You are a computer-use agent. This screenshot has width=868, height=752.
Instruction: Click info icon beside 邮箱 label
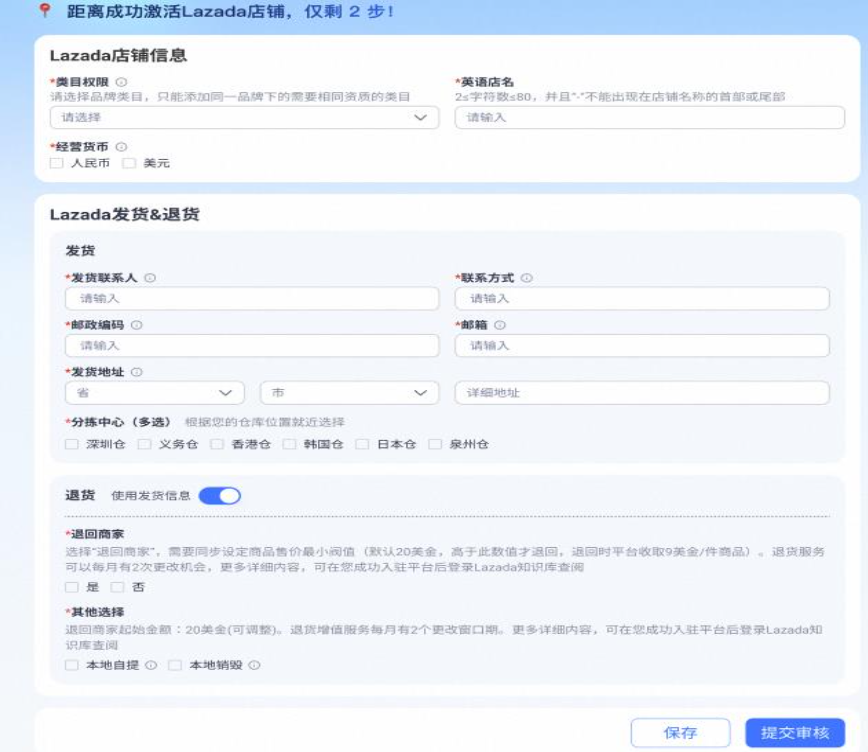click(x=500, y=325)
